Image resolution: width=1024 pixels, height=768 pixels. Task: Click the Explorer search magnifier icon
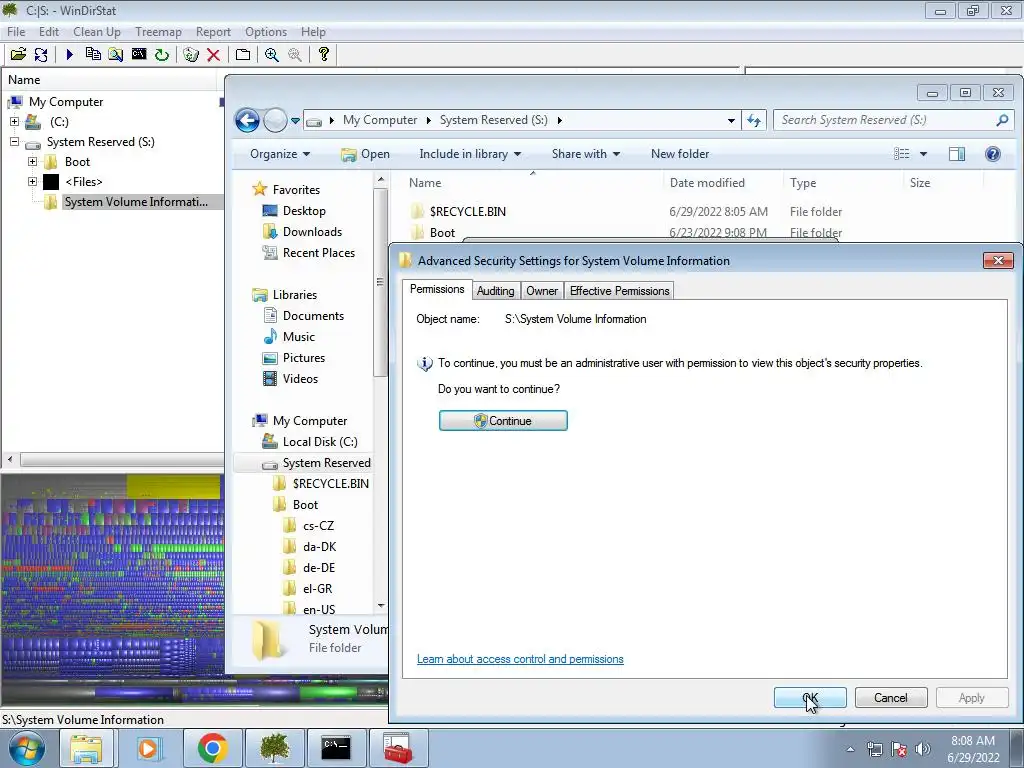coord(1002,120)
